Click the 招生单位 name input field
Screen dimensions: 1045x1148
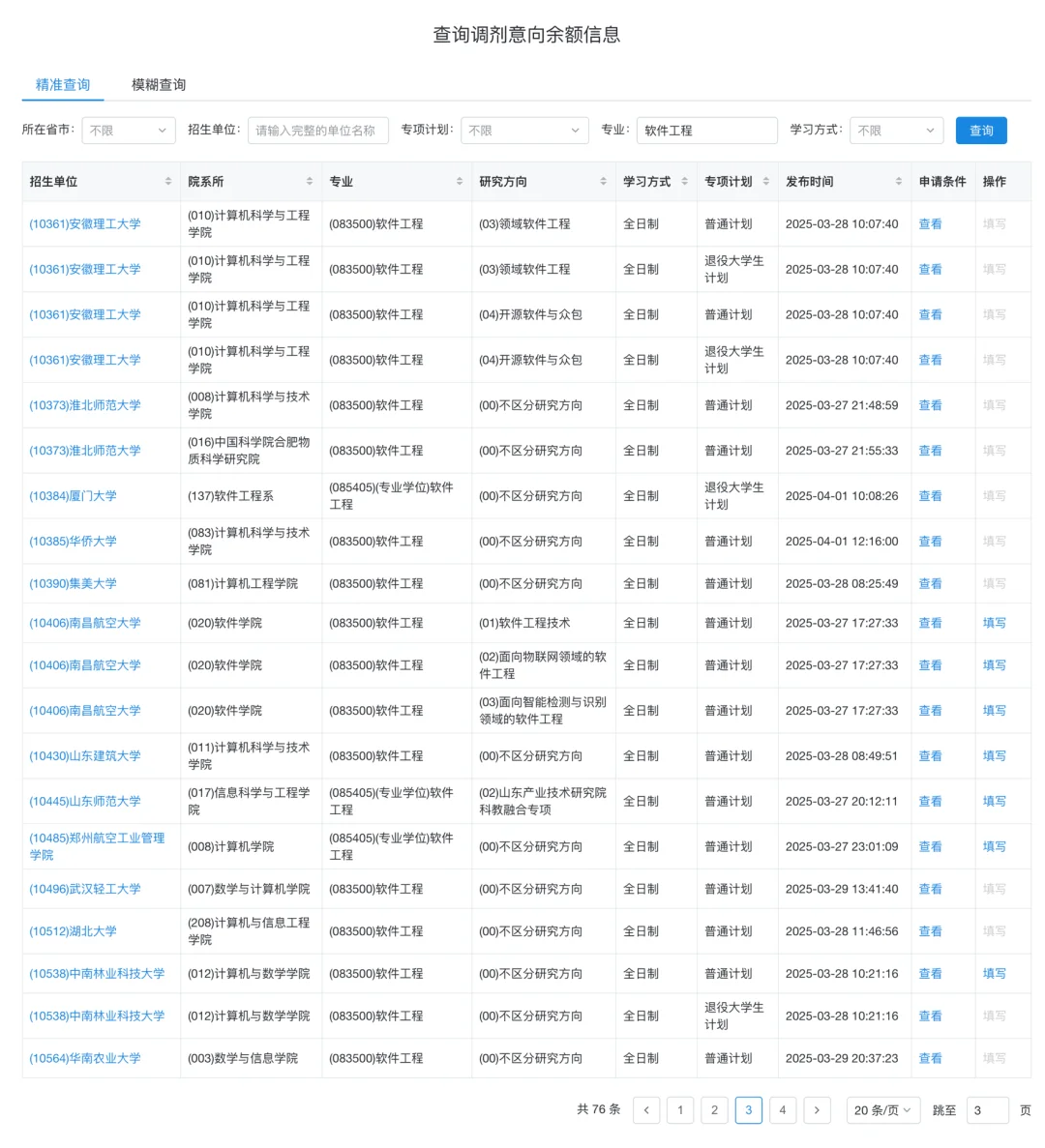pyautogui.click(x=317, y=131)
